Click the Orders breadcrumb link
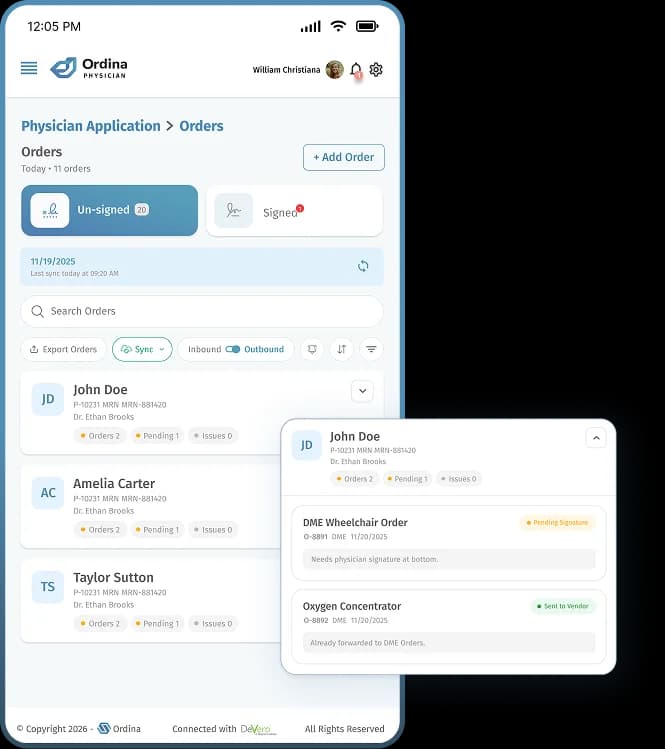 coord(201,126)
